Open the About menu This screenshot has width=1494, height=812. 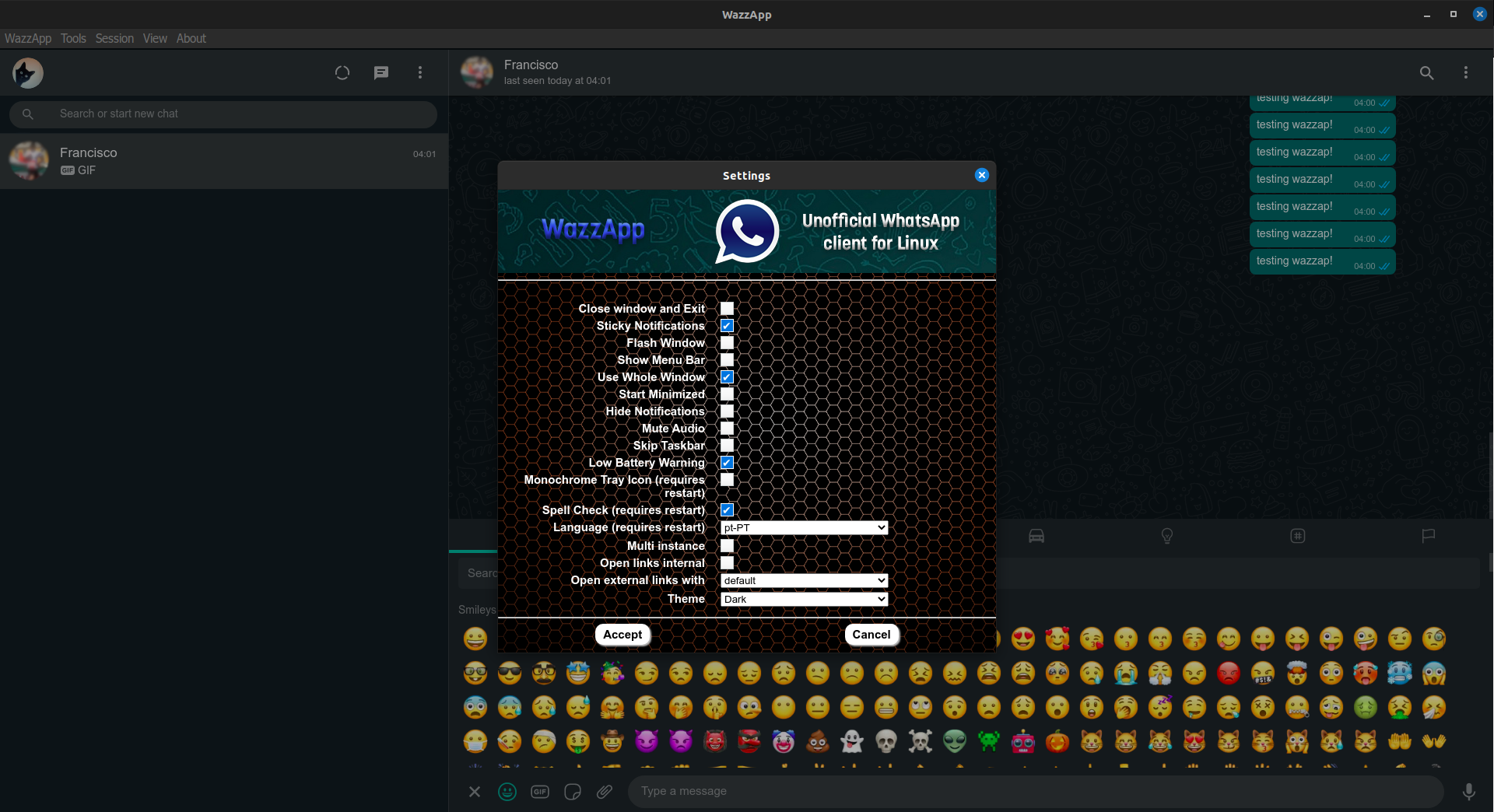point(191,38)
